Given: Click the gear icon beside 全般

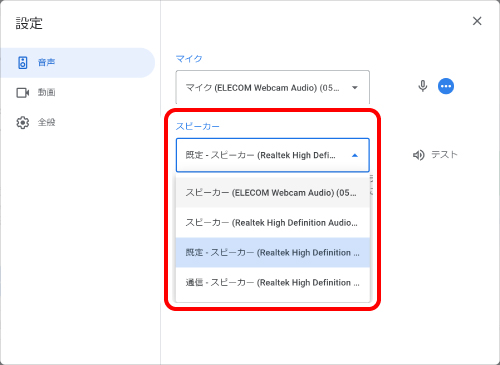Looking at the screenshot, I should (23, 122).
